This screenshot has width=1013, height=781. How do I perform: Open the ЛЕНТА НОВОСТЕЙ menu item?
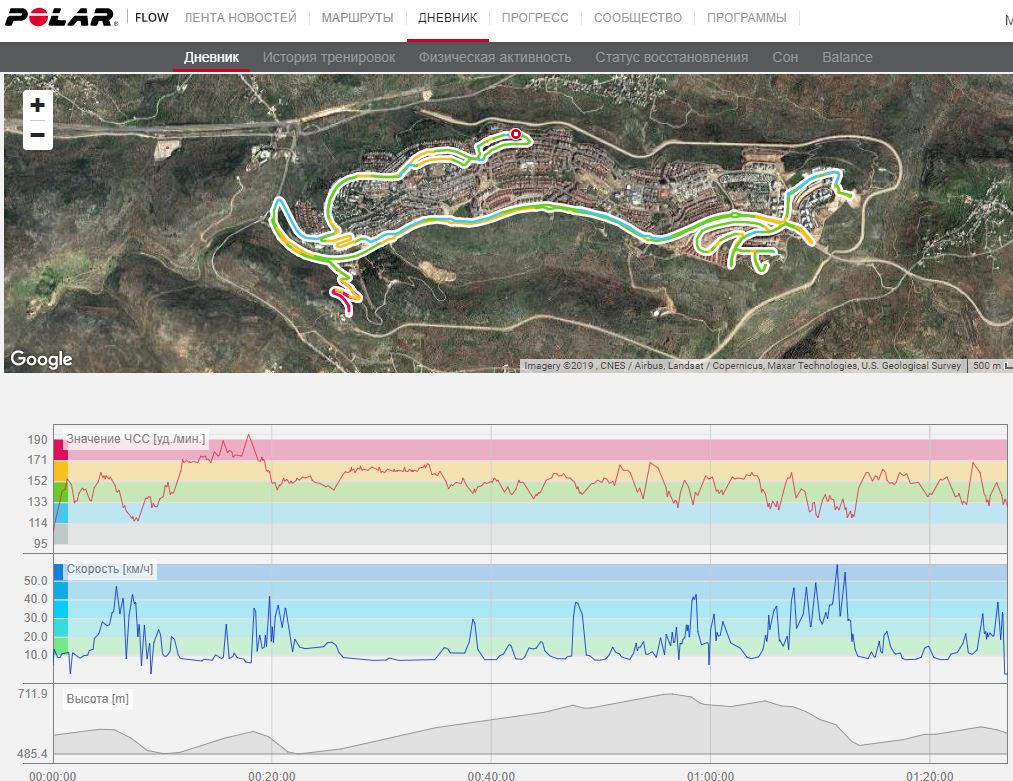240,18
